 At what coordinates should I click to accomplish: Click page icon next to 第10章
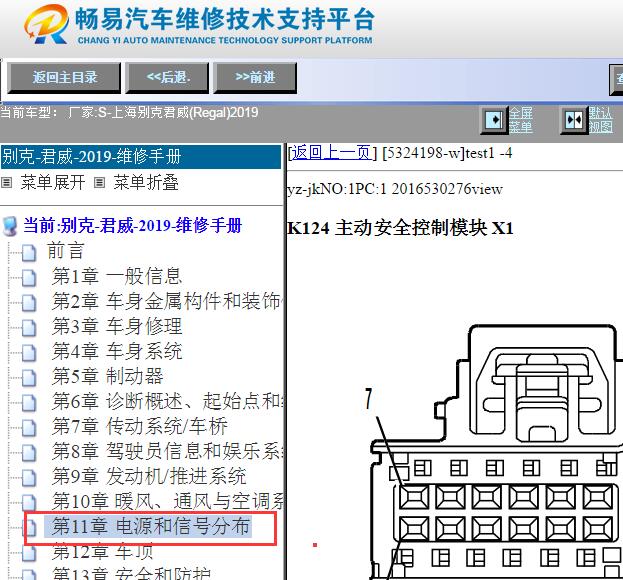[29, 503]
